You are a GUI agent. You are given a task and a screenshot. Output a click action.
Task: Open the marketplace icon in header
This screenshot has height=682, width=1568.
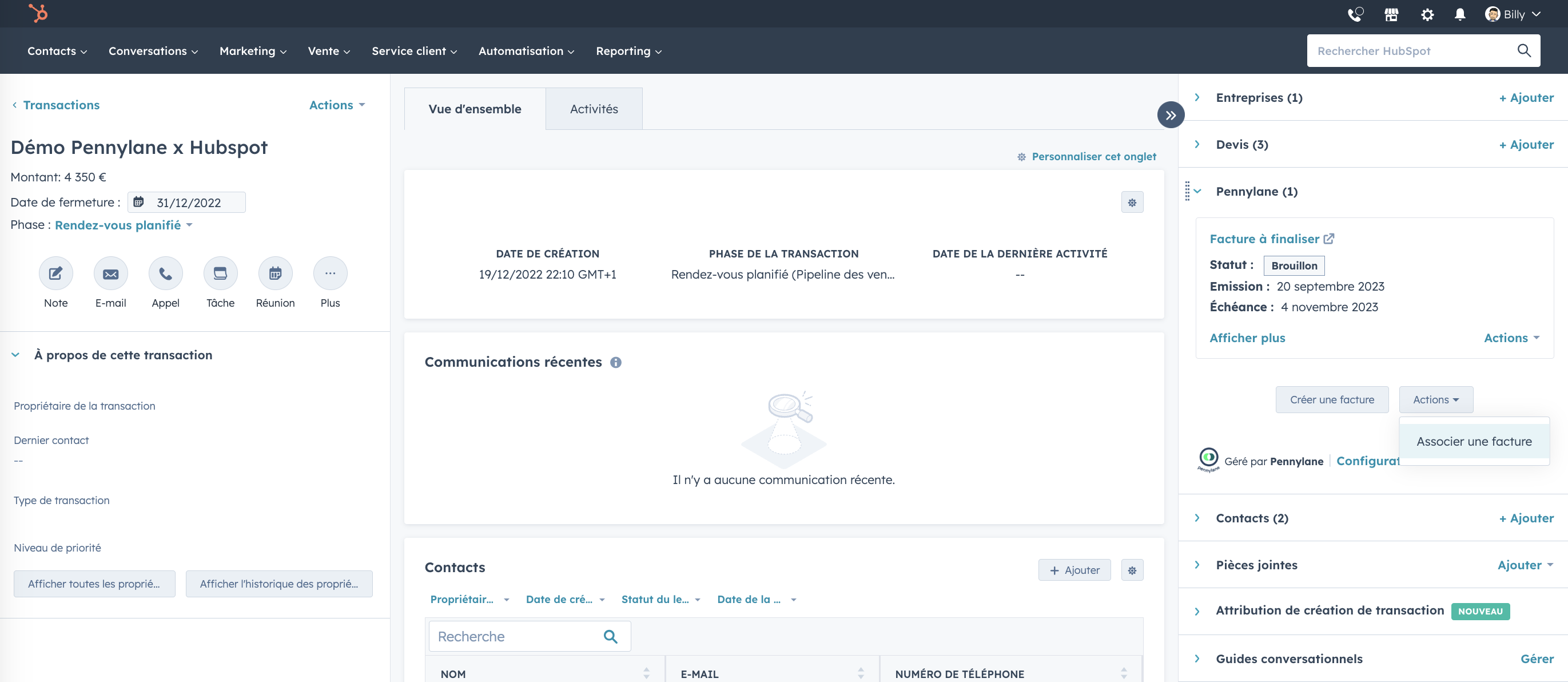coord(1391,14)
